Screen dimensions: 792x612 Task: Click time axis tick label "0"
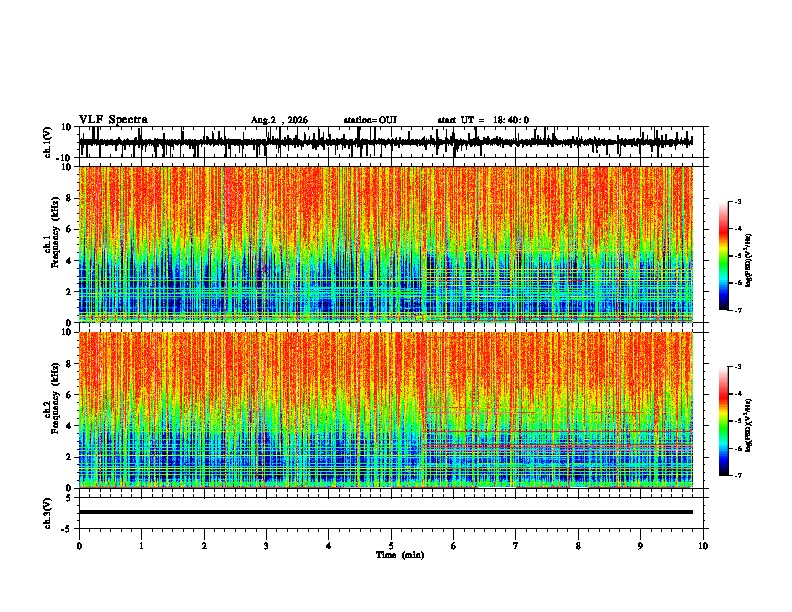click(x=79, y=546)
